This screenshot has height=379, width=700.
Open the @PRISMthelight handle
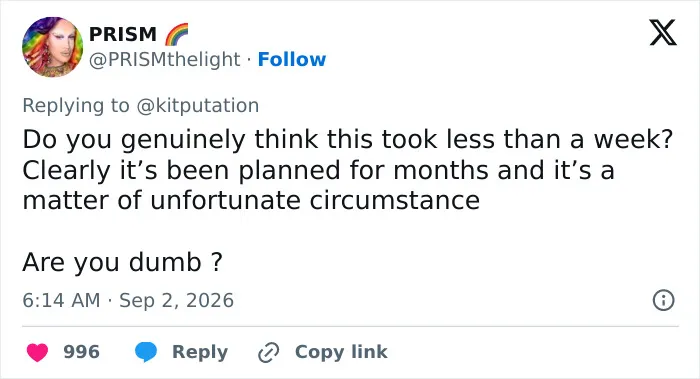click(x=165, y=60)
